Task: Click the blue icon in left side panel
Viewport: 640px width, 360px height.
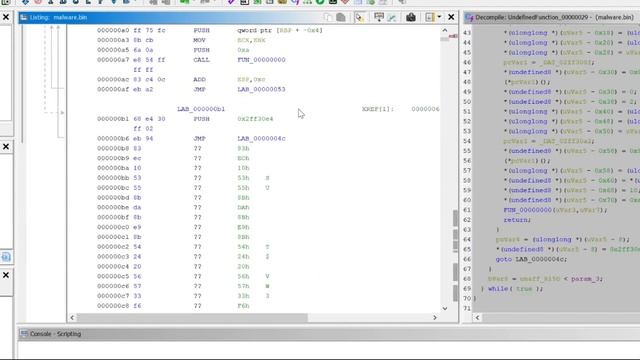Action: (6, 257)
